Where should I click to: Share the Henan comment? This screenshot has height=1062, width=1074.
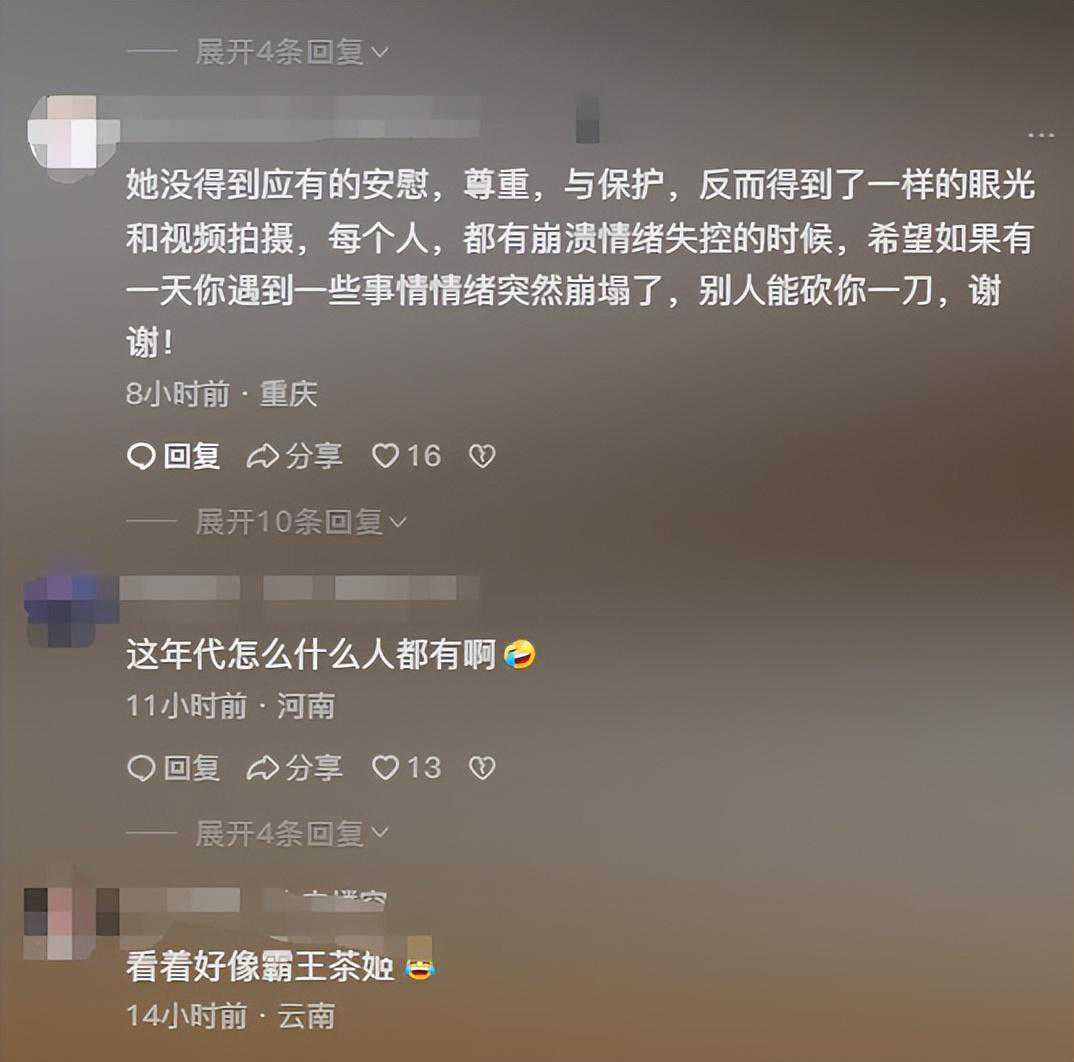coord(295,767)
